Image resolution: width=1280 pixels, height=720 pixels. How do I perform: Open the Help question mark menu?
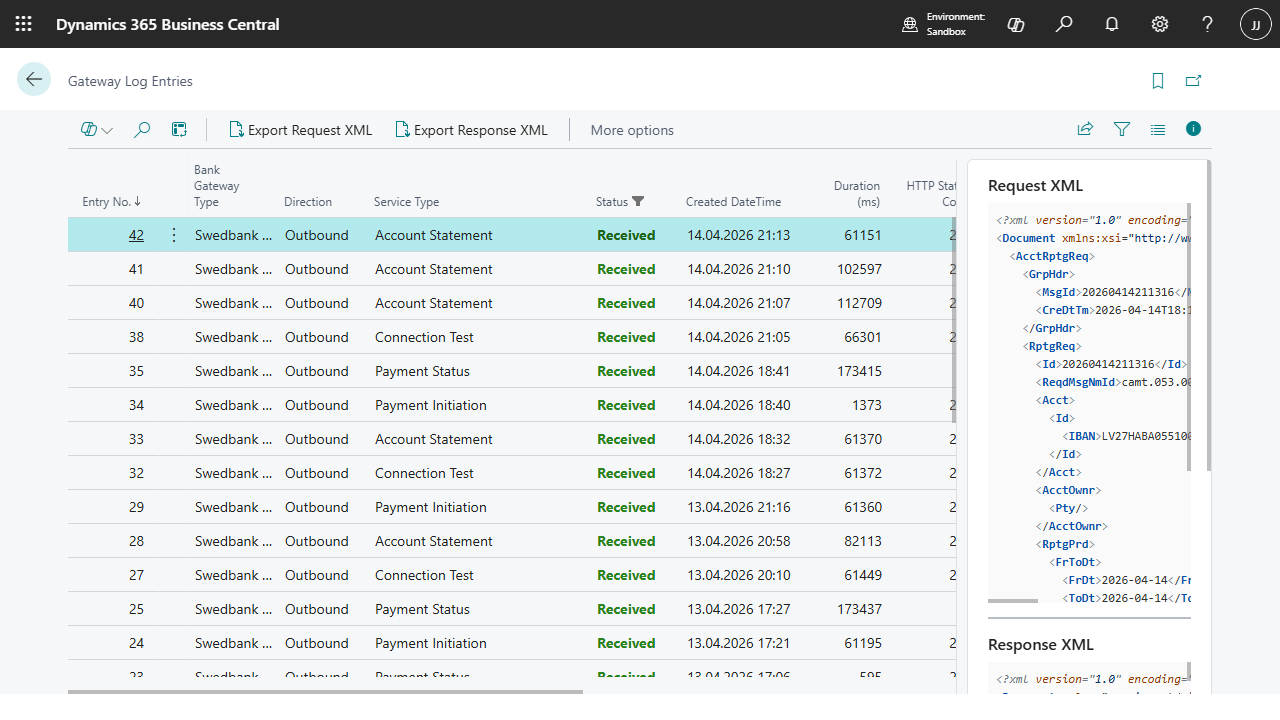[x=1207, y=24]
